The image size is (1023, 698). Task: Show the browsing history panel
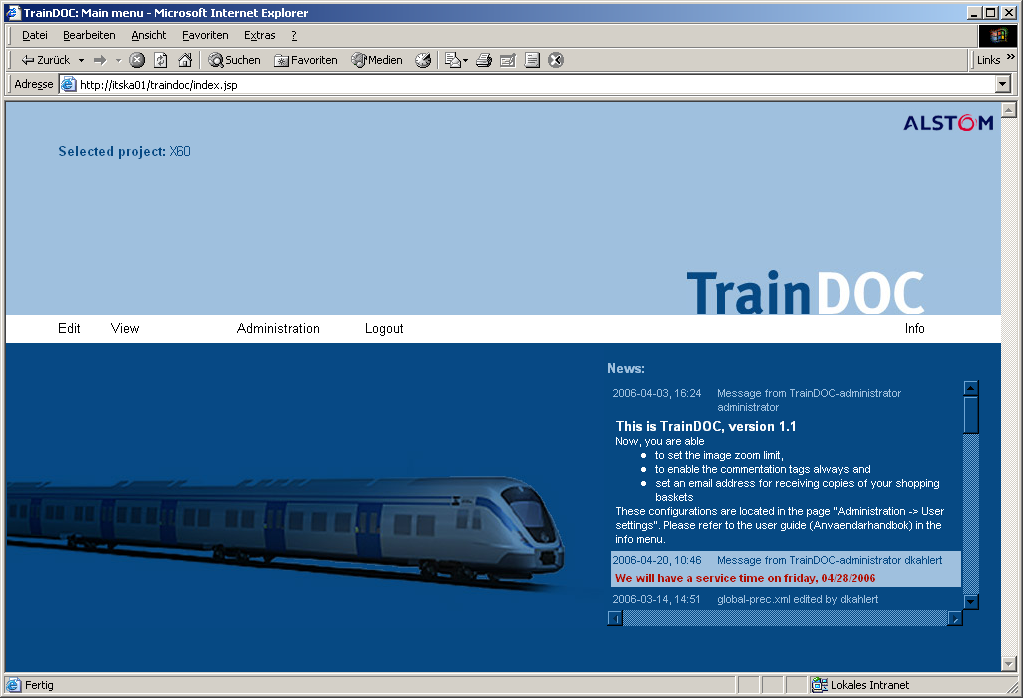pyautogui.click(x=423, y=60)
